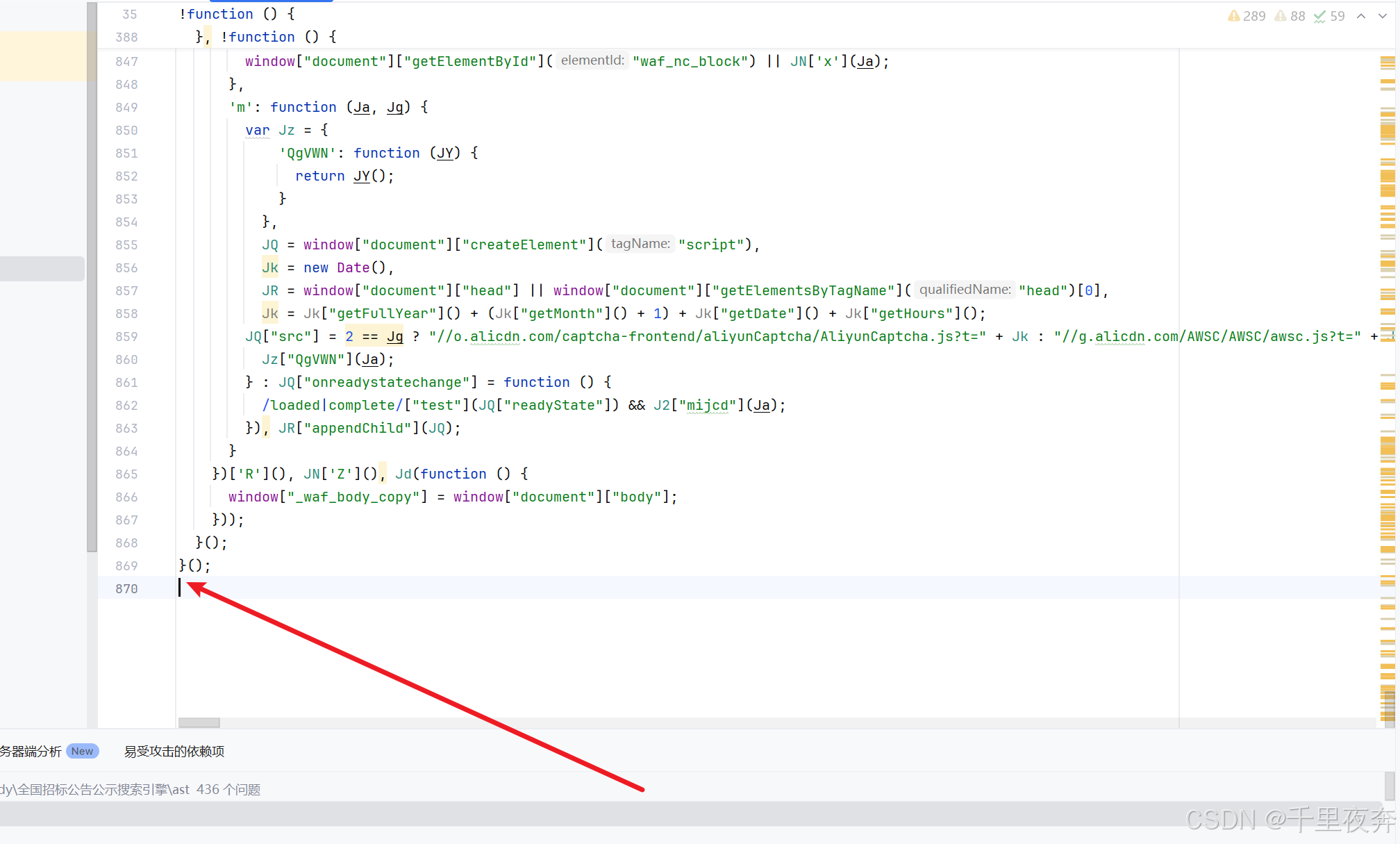Click the left panel vertical scrollbar
Screen dimensions: 1400x844
pyautogui.click(x=92, y=278)
